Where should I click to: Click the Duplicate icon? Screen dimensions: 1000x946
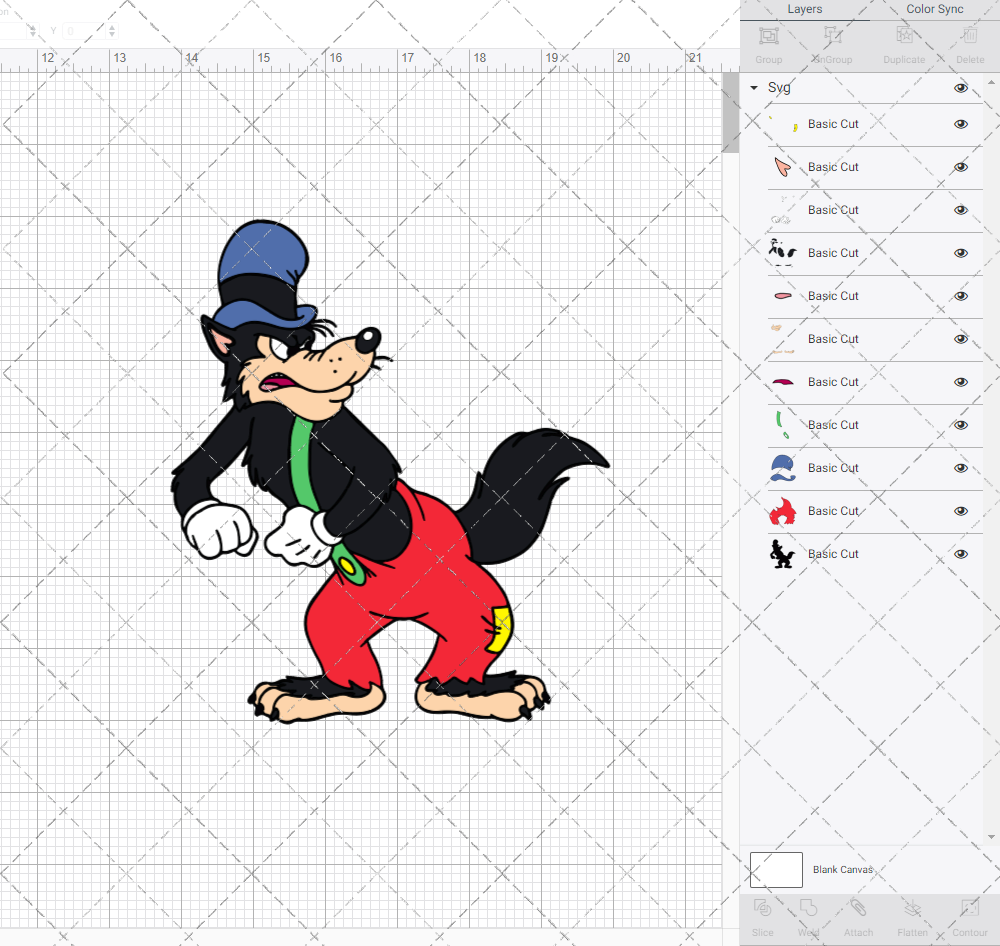904,36
